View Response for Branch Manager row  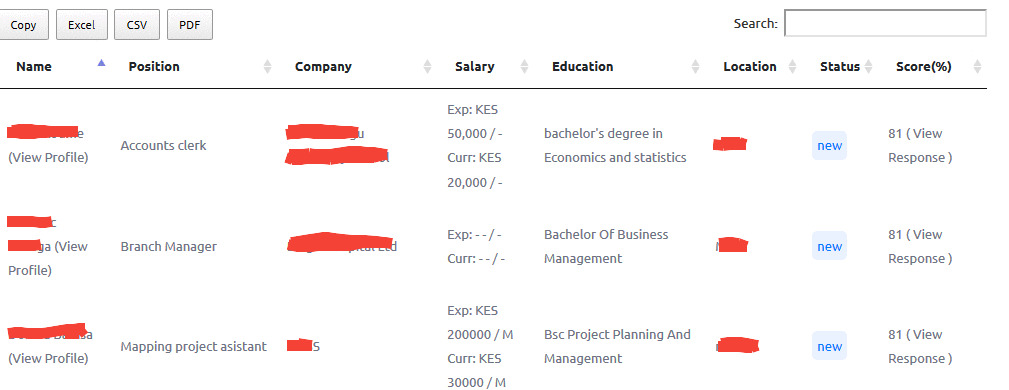point(920,246)
